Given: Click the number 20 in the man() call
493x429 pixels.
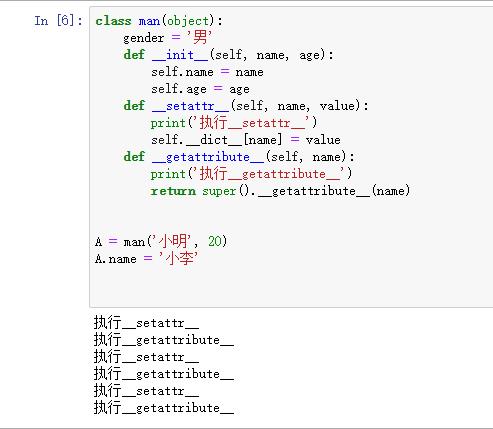Looking at the screenshot, I should [215, 241].
